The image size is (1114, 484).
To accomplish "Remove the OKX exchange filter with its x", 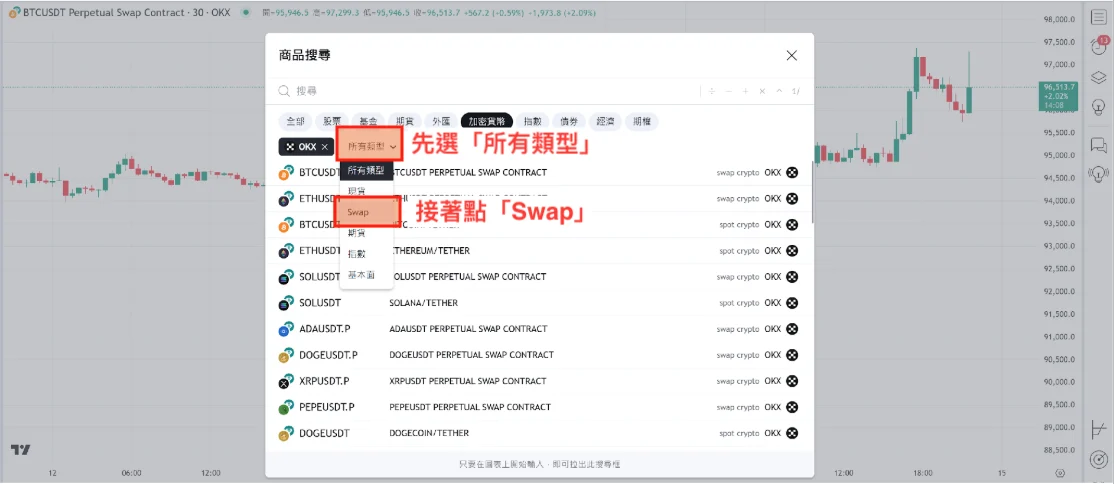I will pyautogui.click(x=325, y=146).
